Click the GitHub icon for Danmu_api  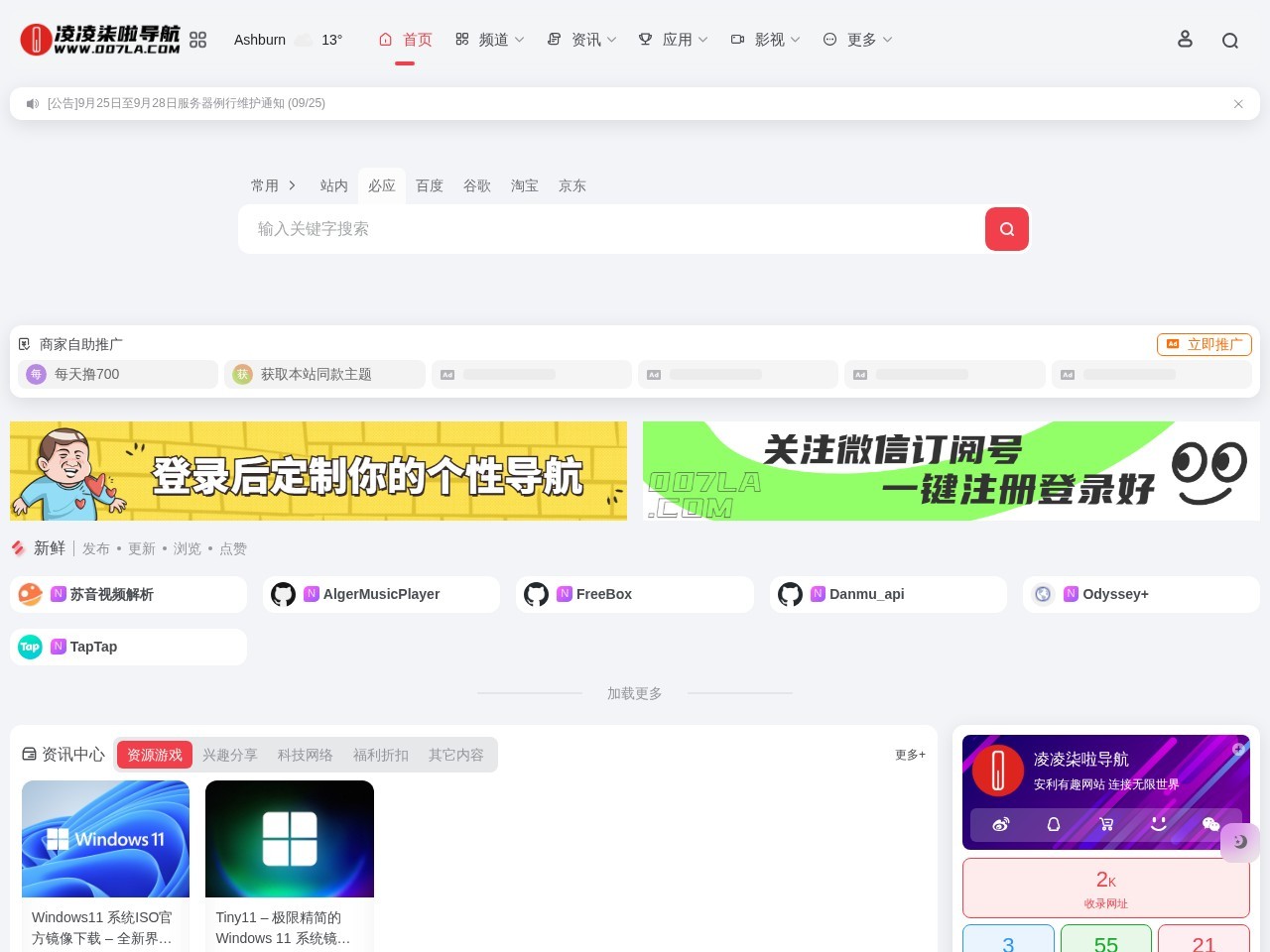pyautogui.click(x=791, y=594)
